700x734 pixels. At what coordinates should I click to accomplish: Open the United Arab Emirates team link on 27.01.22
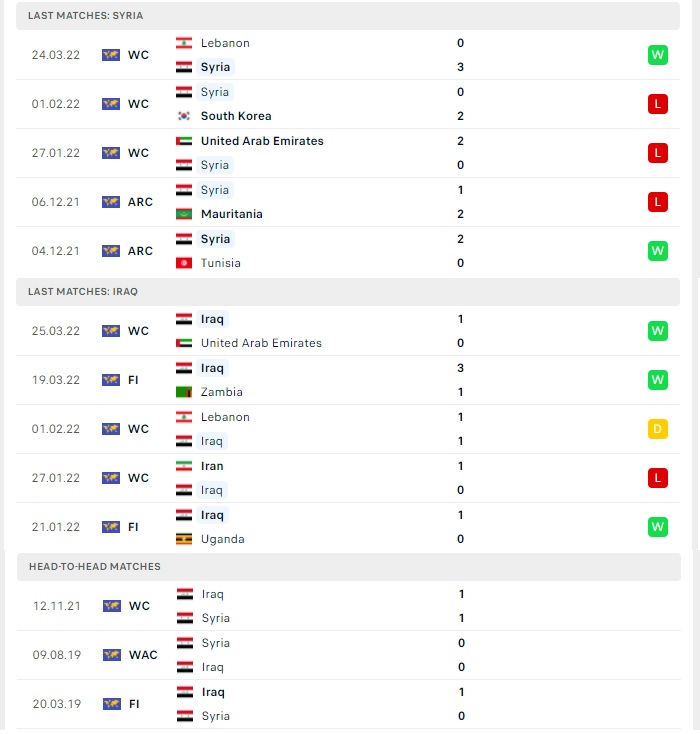pyautogui.click(x=262, y=141)
